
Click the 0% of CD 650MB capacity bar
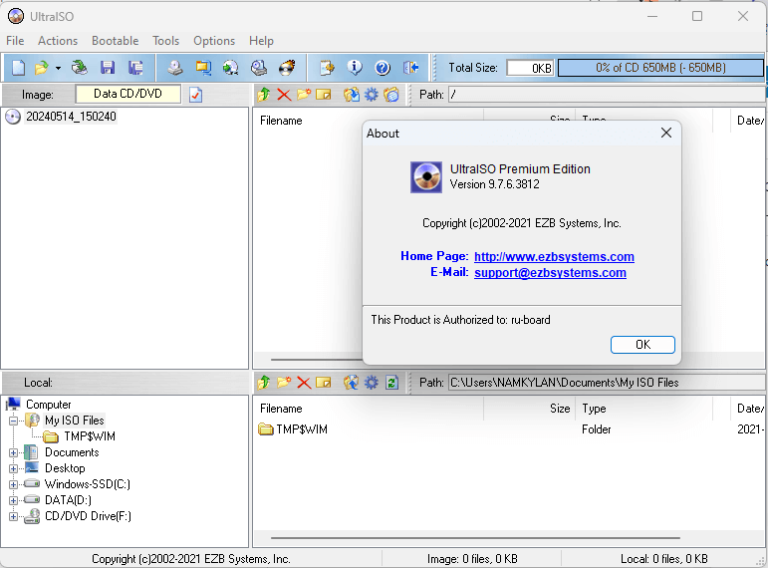(x=660, y=68)
